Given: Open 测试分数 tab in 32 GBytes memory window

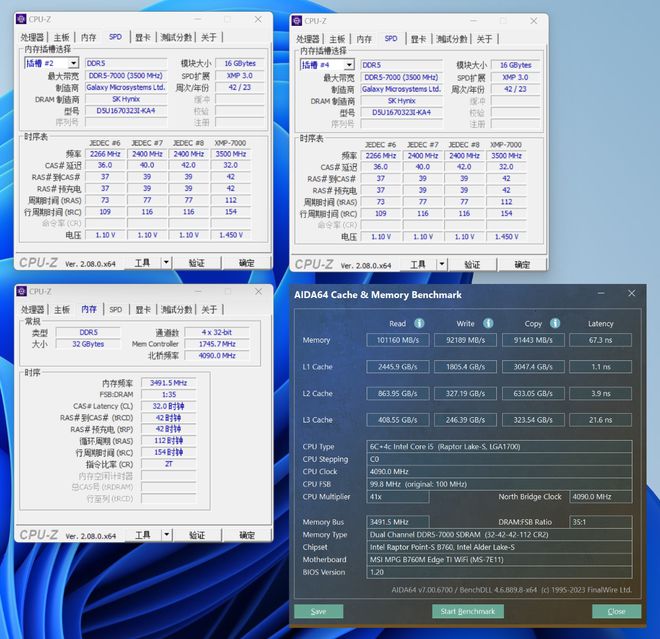Looking at the screenshot, I should point(176,310).
